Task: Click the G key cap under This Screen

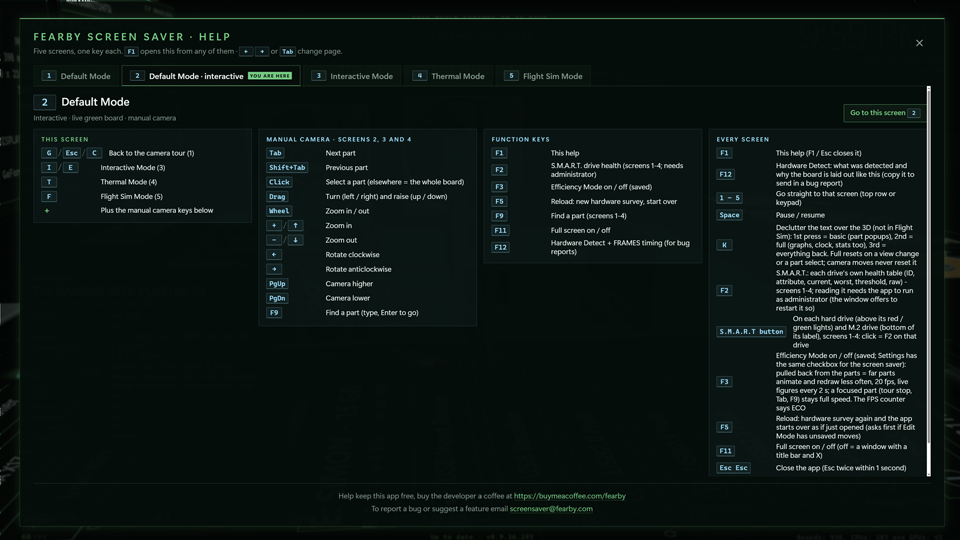Action: [49, 153]
